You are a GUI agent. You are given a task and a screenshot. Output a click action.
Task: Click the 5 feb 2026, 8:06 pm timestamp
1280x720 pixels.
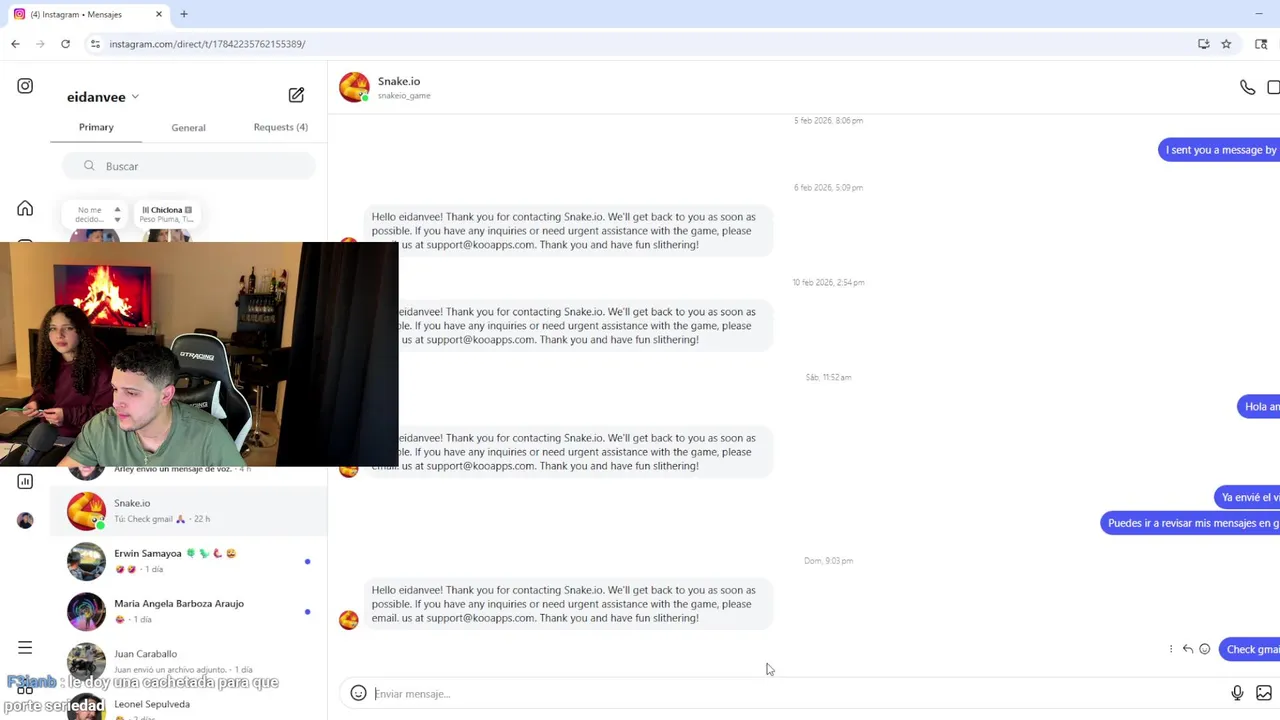pos(828,120)
